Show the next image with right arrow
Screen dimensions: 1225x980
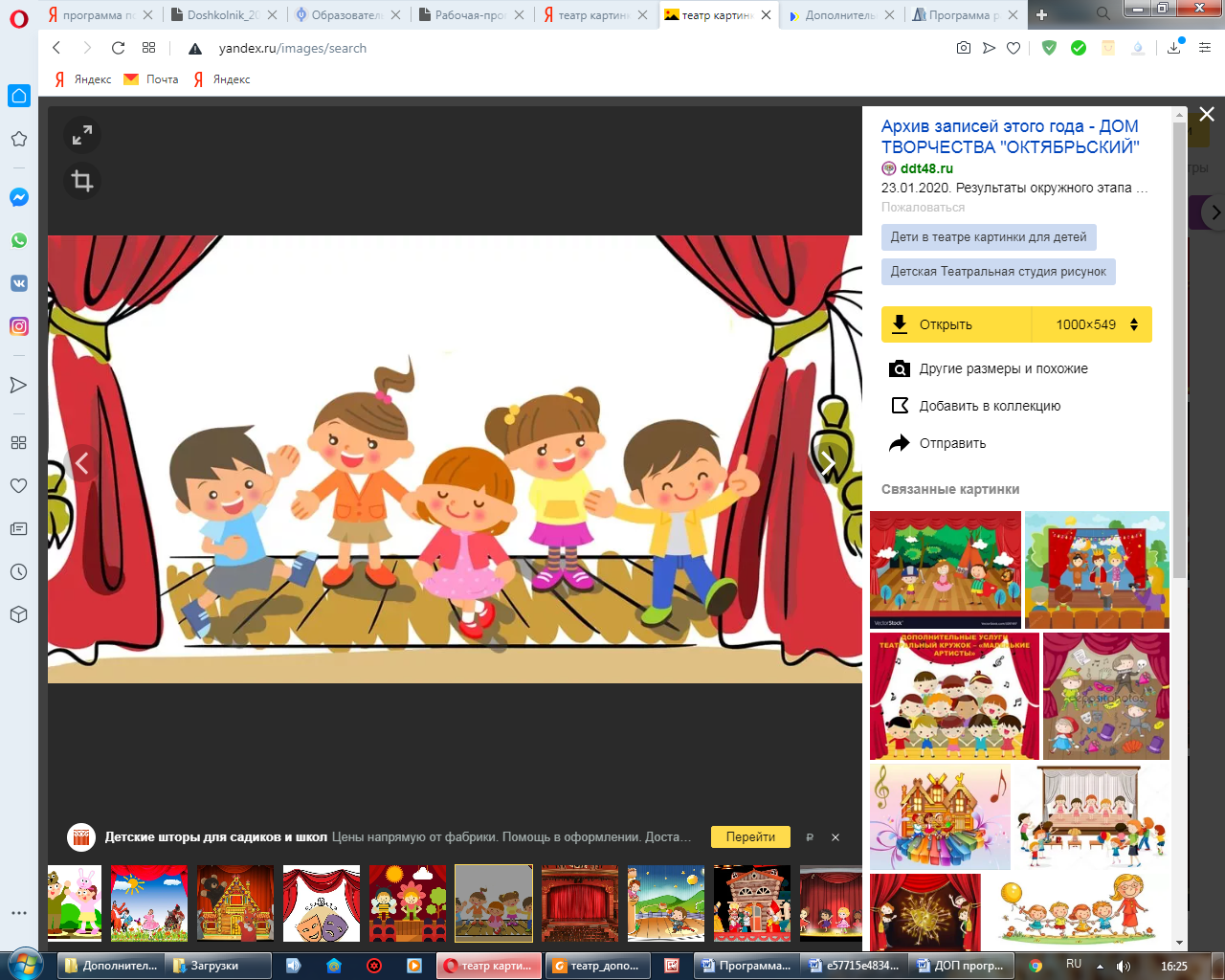point(828,463)
